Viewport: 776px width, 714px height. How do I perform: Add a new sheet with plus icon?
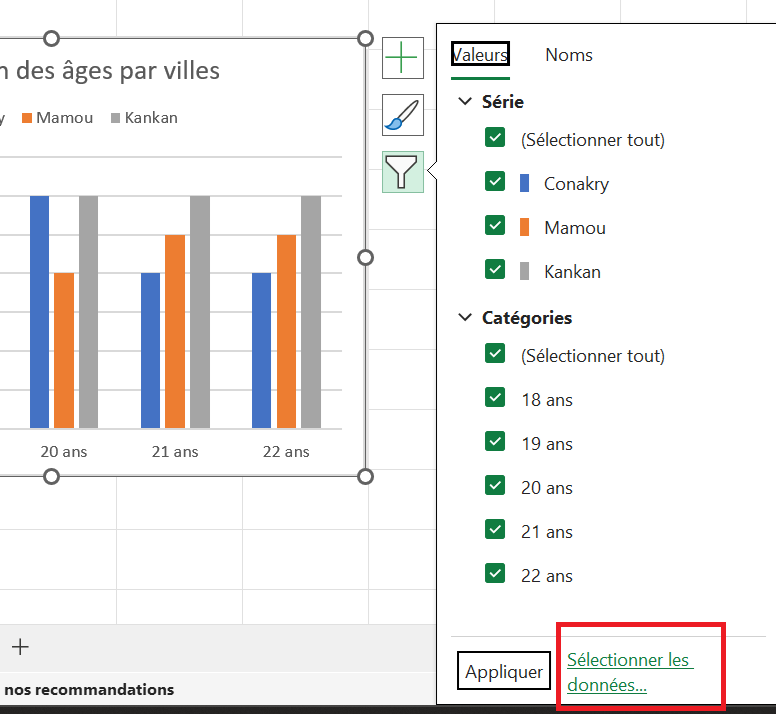click(20, 647)
